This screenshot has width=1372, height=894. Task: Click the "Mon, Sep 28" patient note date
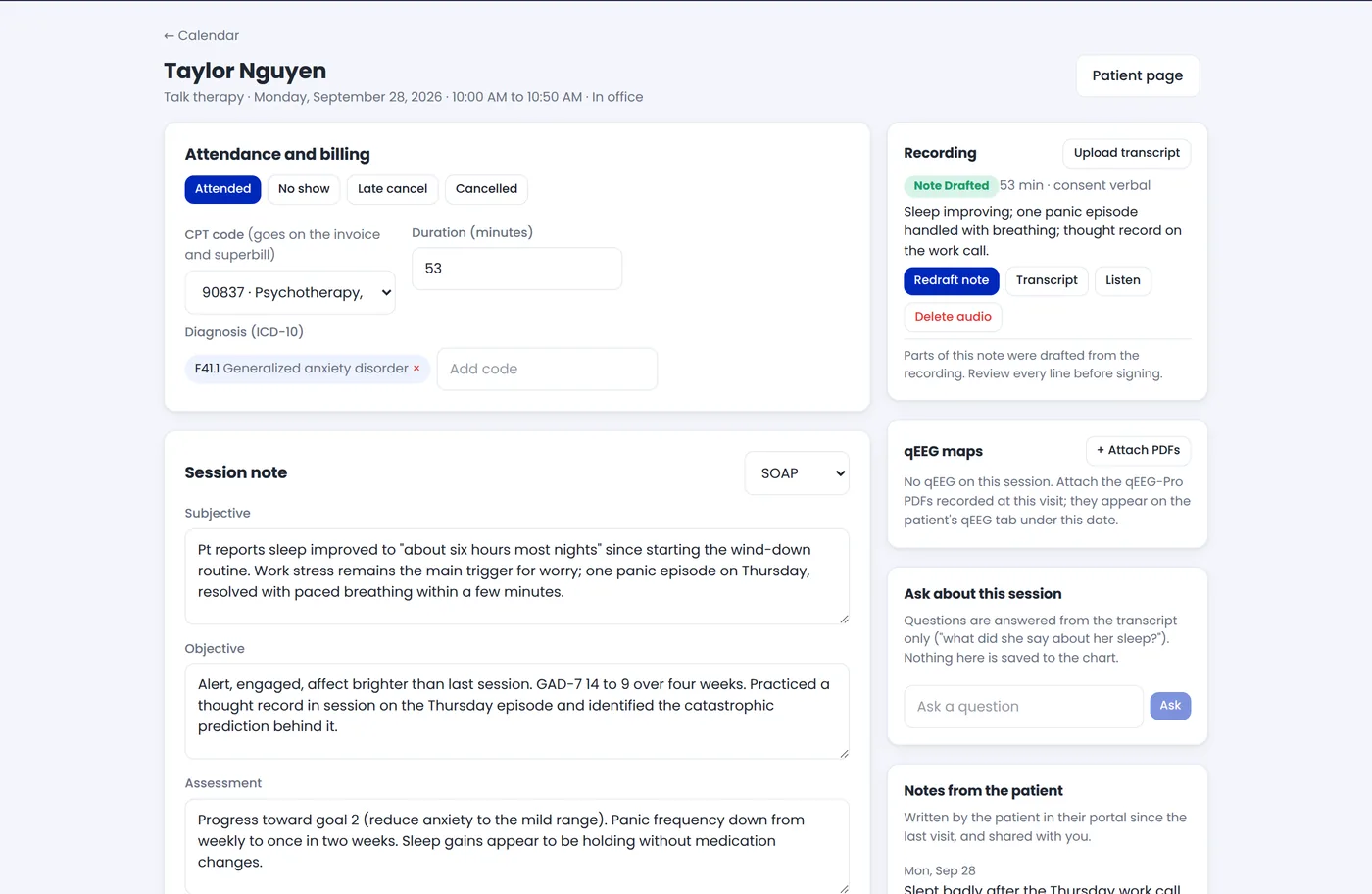click(939, 870)
